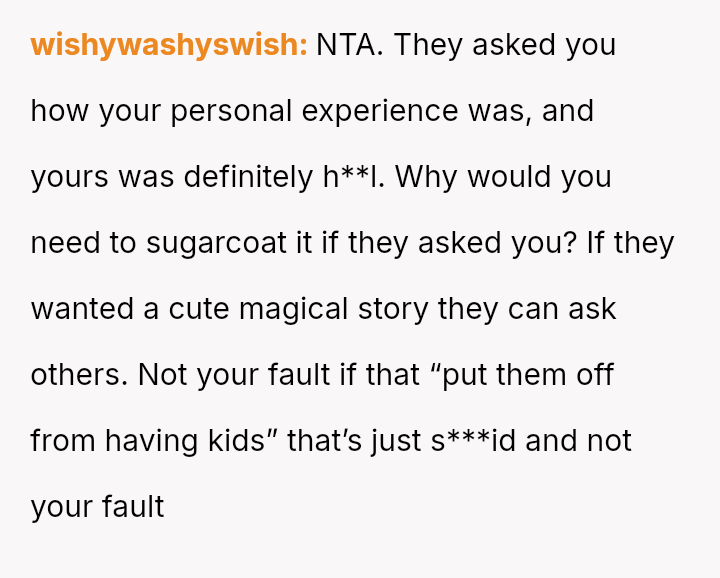Open the wishywashyswish user profile

click(x=168, y=46)
